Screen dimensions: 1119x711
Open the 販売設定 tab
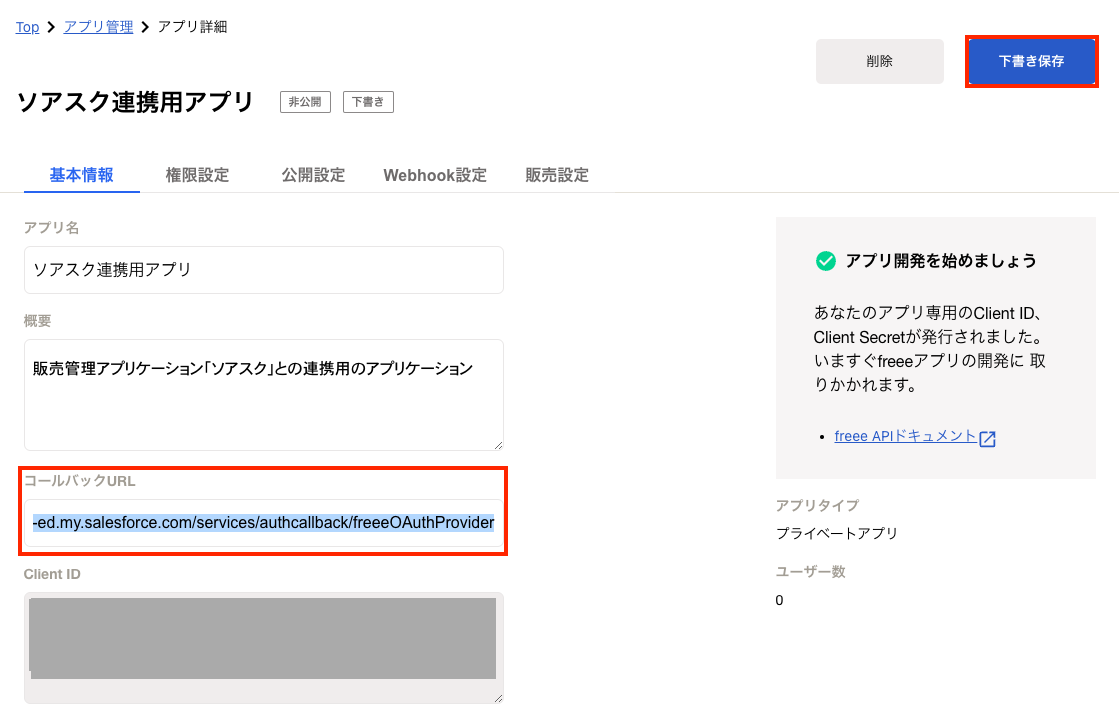click(557, 175)
